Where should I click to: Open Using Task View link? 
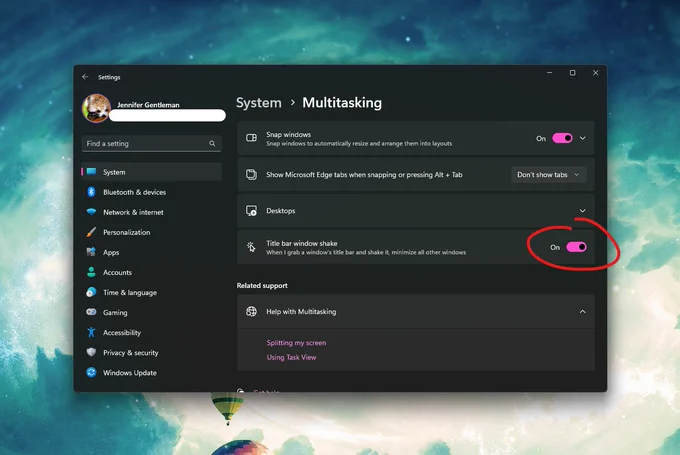[x=291, y=357]
